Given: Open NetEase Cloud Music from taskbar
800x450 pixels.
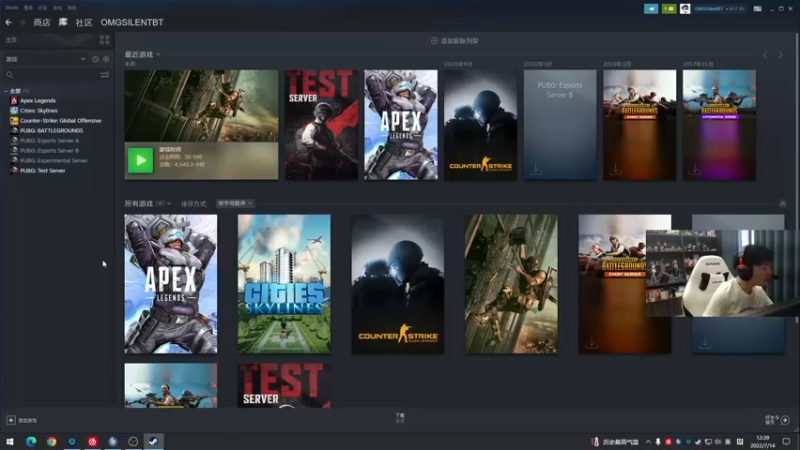Looking at the screenshot, I should pyautogui.click(x=92, y=441).
